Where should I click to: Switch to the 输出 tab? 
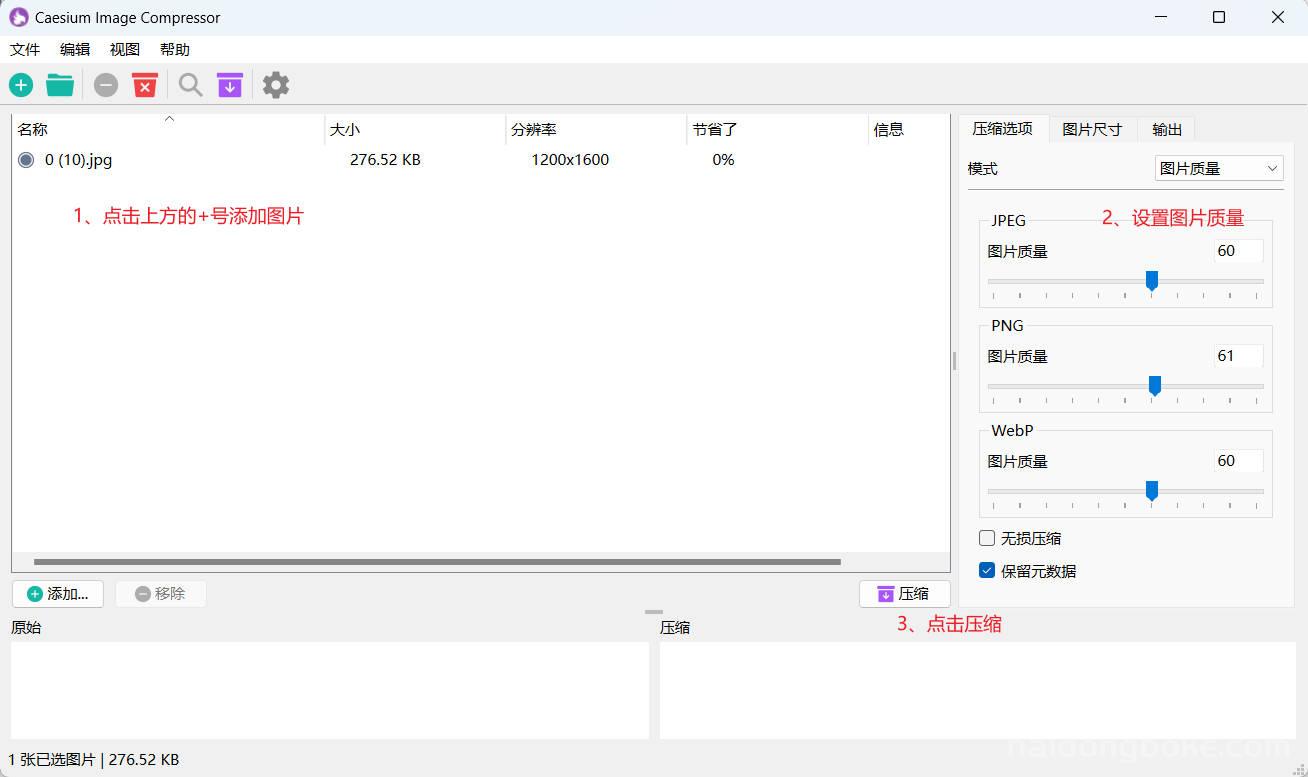(1167, 129)
